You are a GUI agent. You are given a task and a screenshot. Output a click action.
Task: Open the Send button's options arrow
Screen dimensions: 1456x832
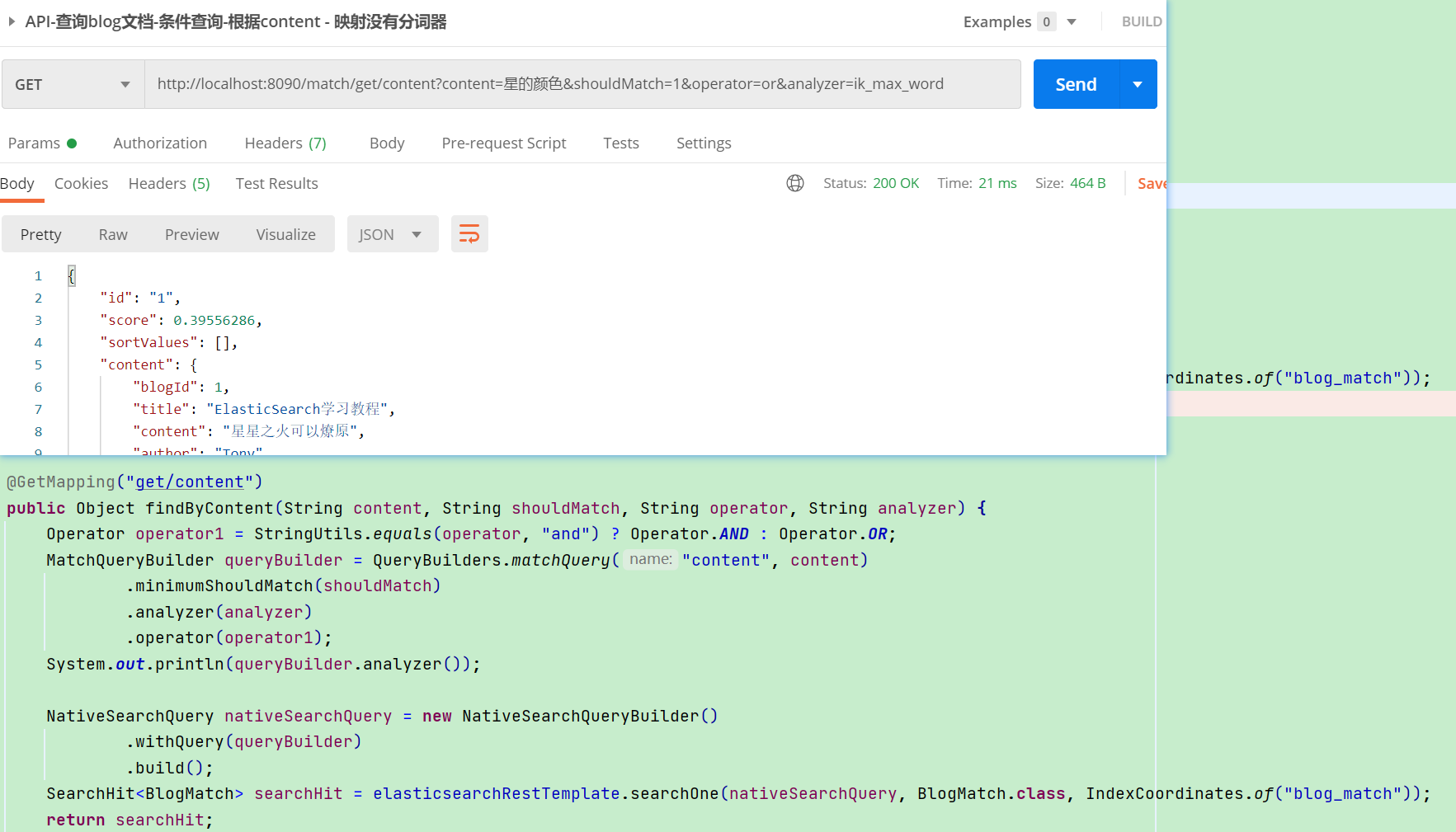click(x=1137, y=84)
